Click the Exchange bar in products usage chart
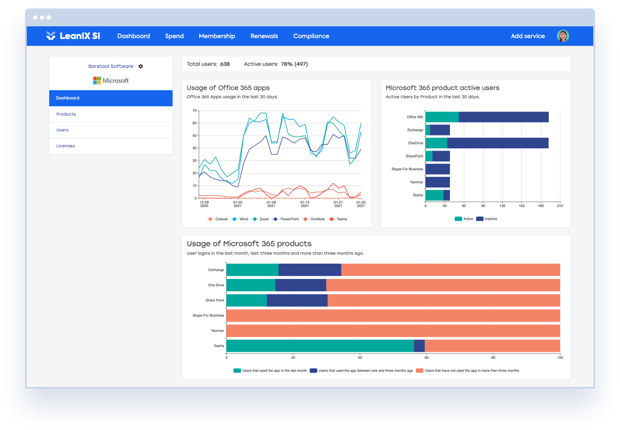 (x=393, y=270)
